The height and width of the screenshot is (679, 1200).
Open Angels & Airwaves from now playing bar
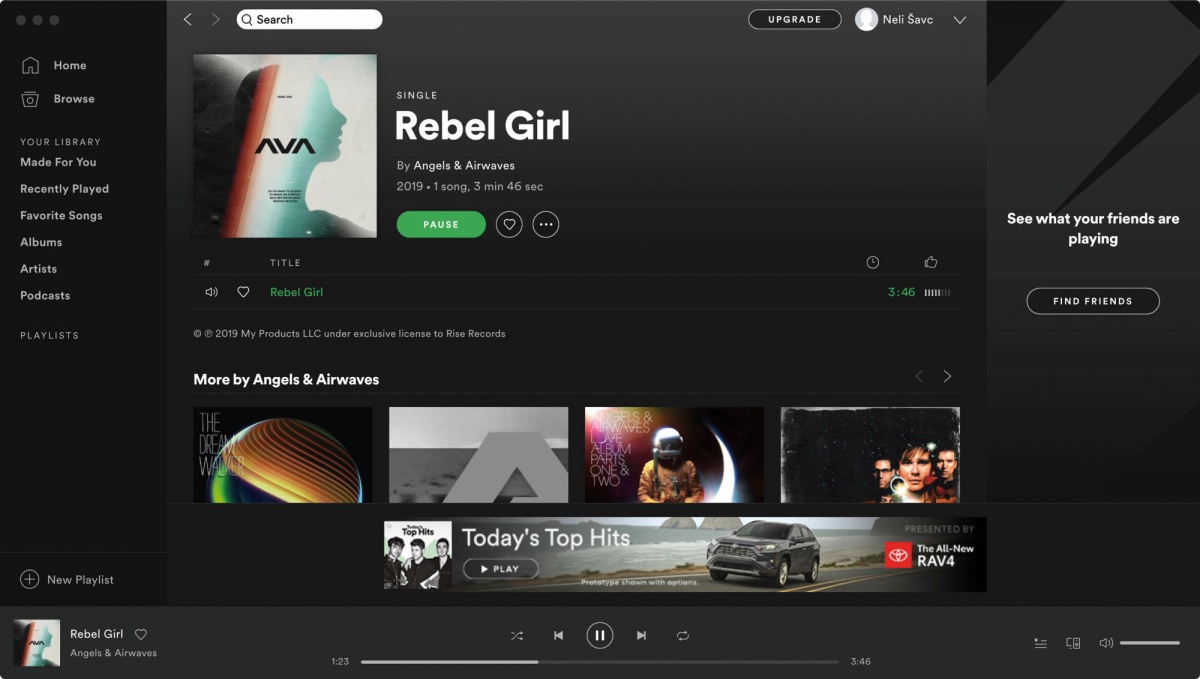click(113, 653)
